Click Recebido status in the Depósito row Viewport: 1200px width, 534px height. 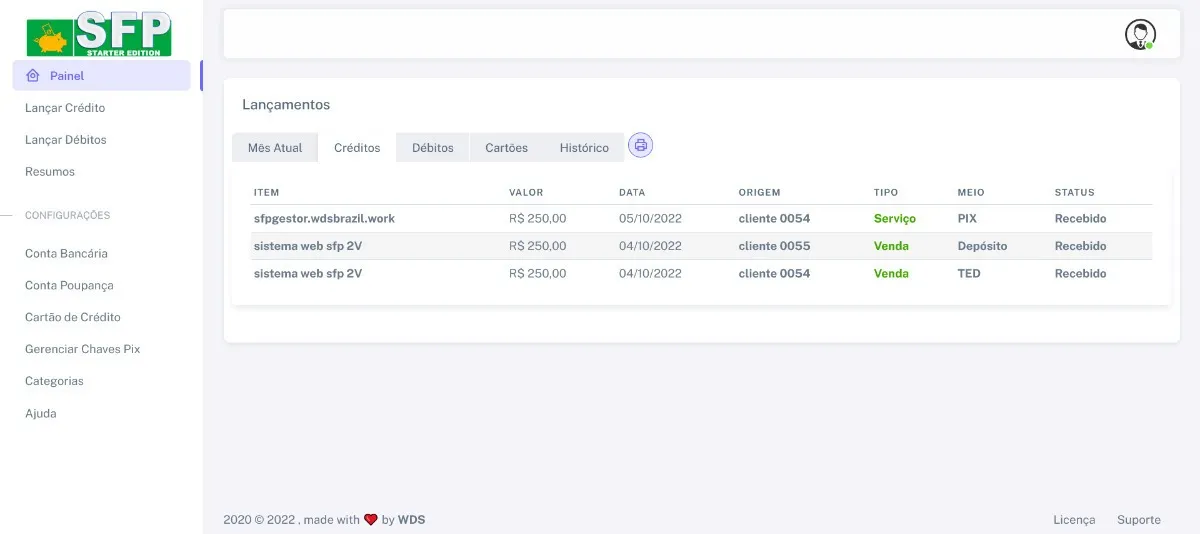pyautogui.click(x=1081, y=246)
